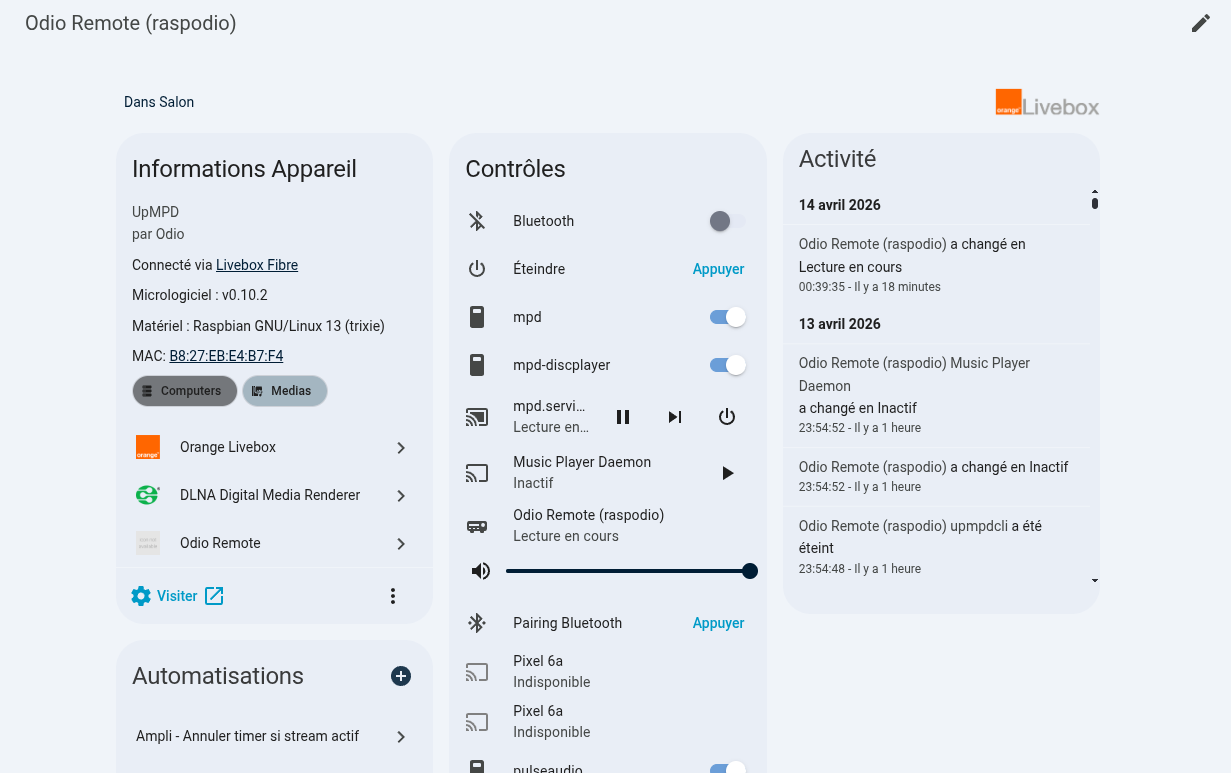Start playback on Music Player Daemon
Image resolution: width=1231 pixels, height=773 pixels.
tap(728, 473)
